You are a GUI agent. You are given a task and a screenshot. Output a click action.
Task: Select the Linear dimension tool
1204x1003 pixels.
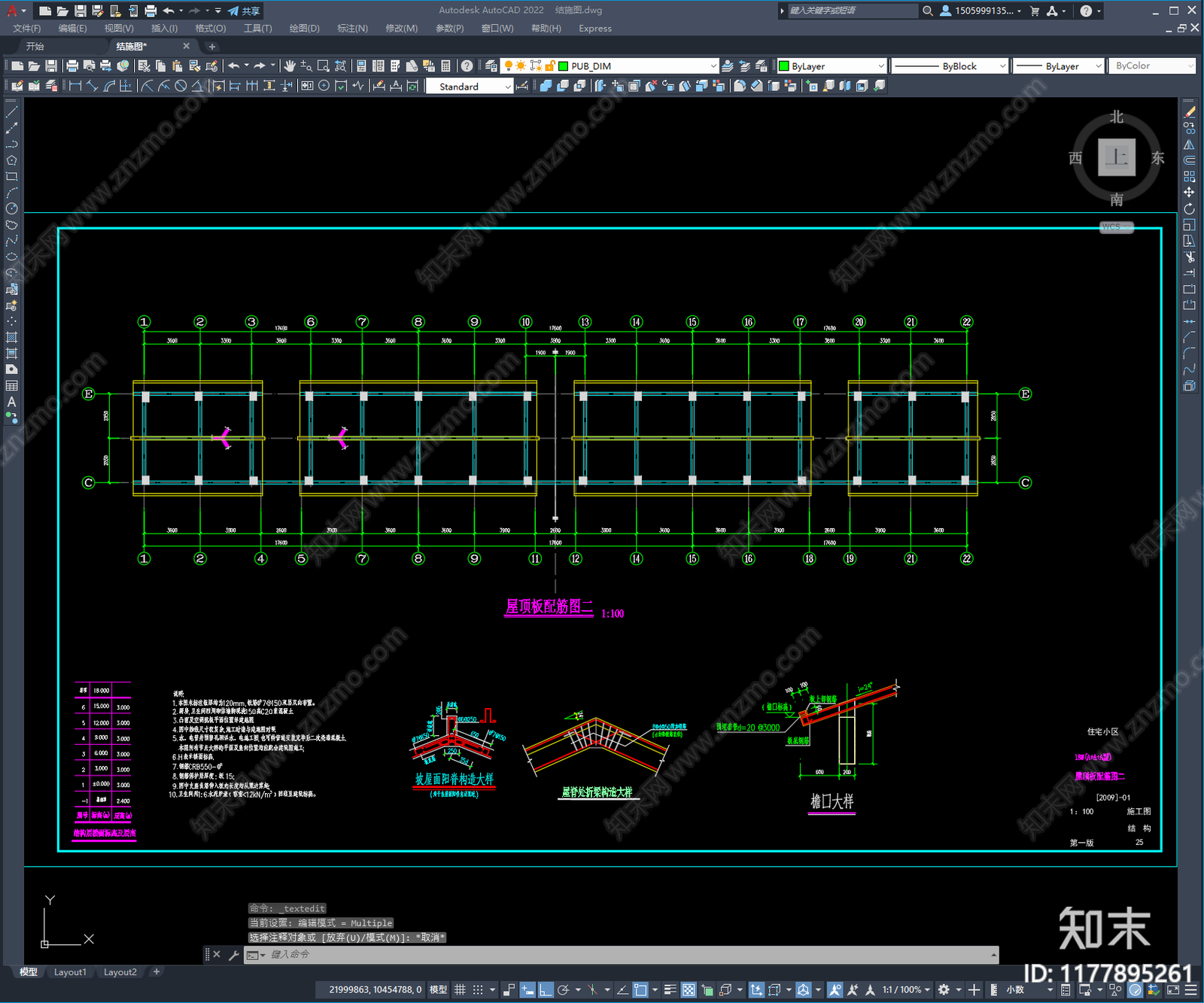click(75, 86)
